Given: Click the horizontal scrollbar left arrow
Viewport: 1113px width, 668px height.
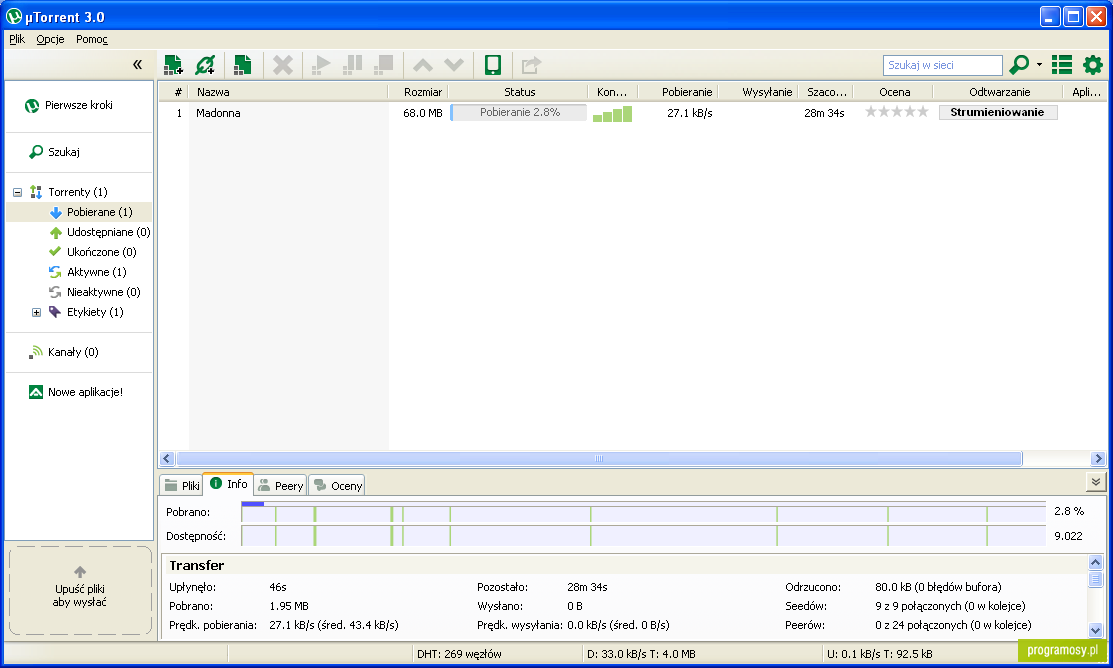Looking at the screenshot, I should pos(167,459).
